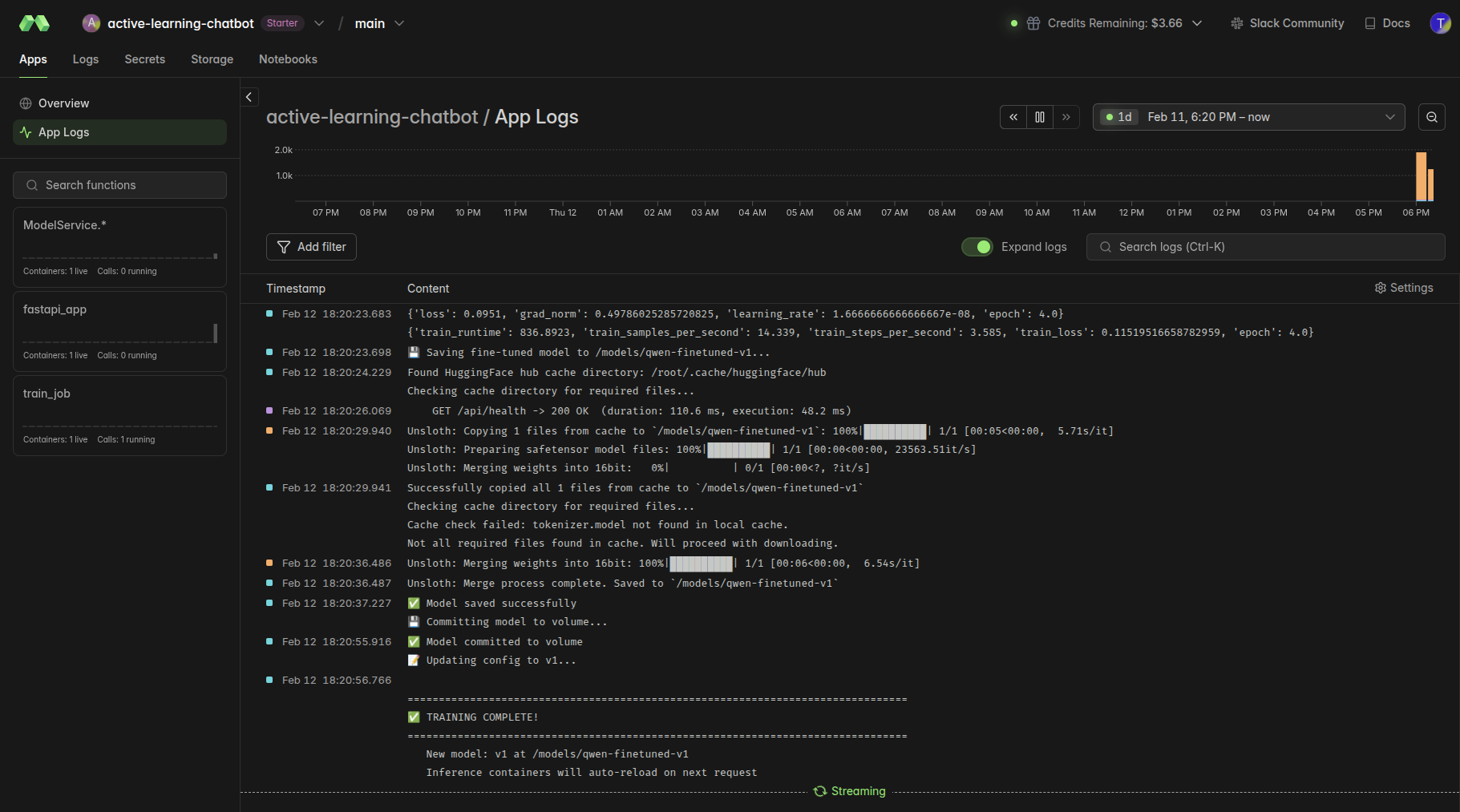Expand the workspace active-learning-chatbot dropdown
The height and width of the screenshot is (812, 1460).
click(x=319, y=23)
